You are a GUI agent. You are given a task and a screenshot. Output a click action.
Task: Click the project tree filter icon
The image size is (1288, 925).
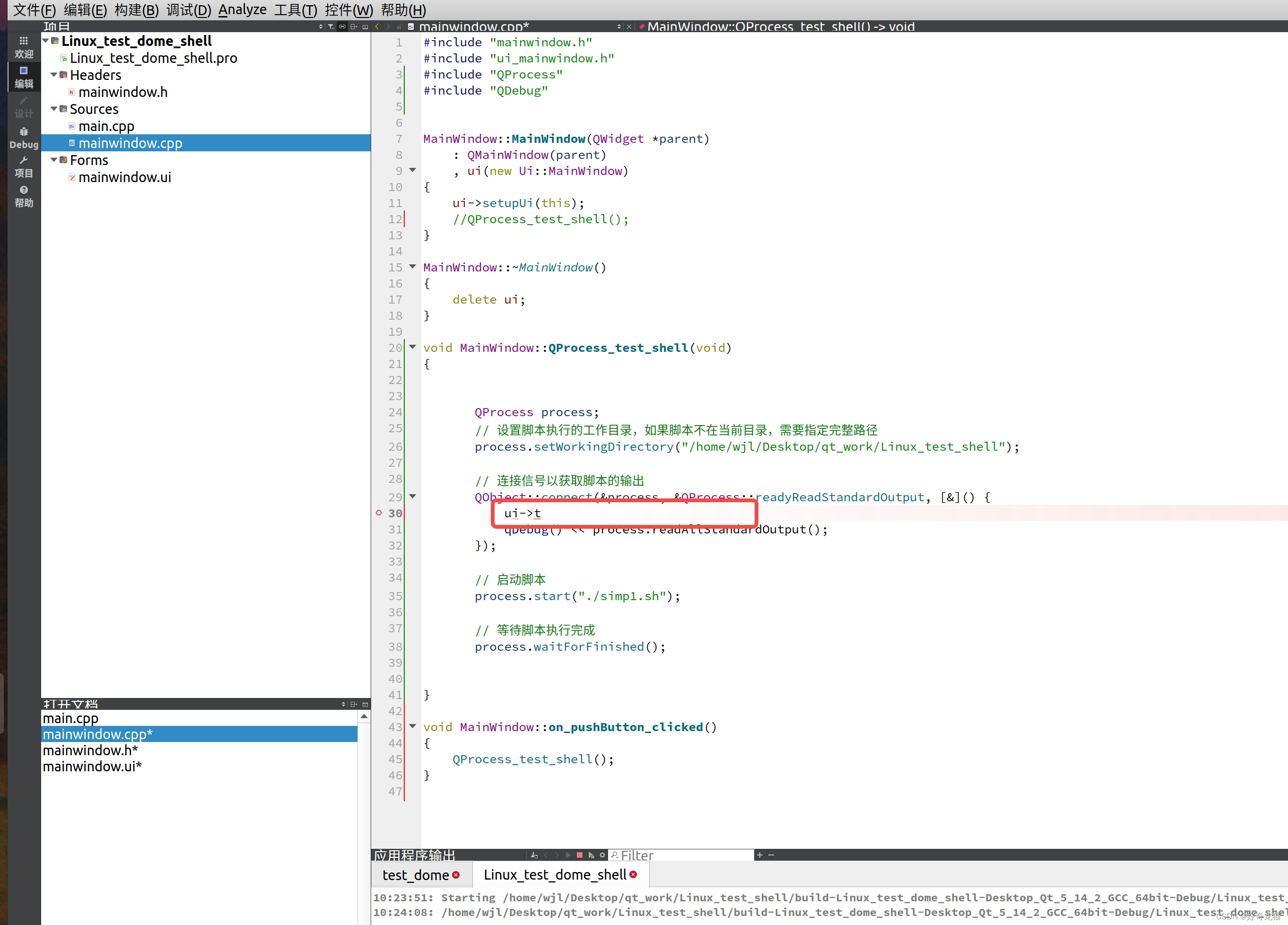[331, 26]
